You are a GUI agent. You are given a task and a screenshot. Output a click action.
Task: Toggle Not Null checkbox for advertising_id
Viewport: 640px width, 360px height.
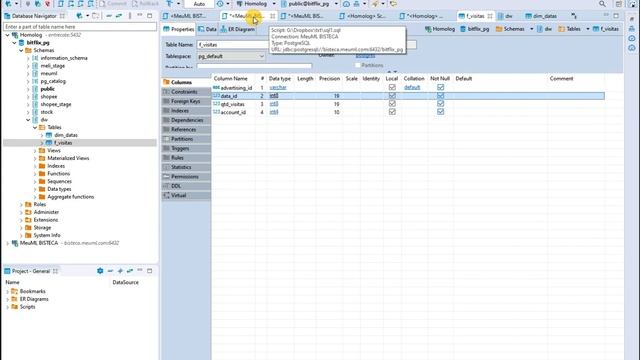(440, 87)
